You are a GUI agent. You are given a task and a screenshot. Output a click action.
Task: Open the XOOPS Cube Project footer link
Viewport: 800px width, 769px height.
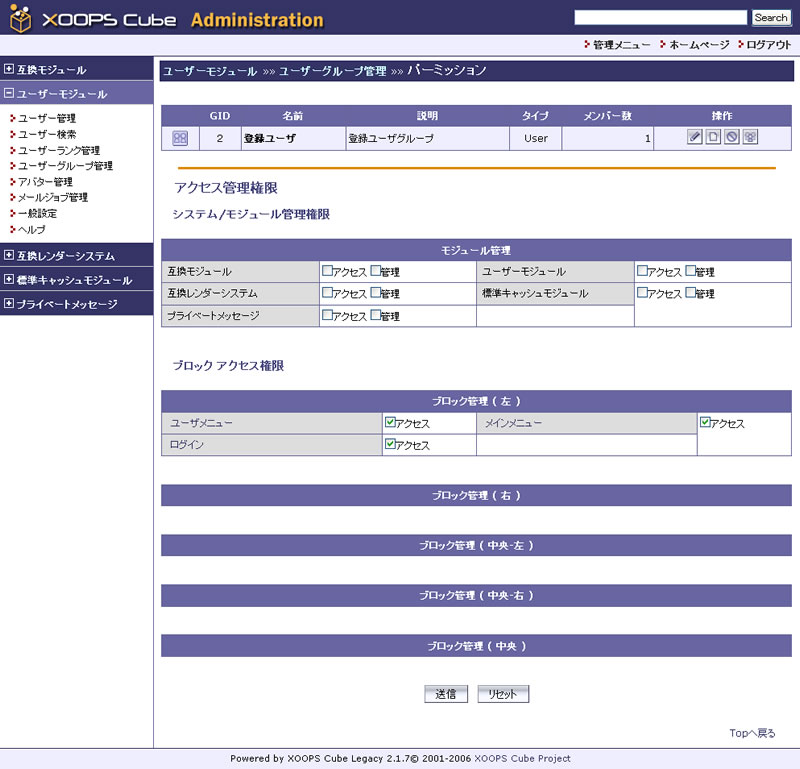522,758
